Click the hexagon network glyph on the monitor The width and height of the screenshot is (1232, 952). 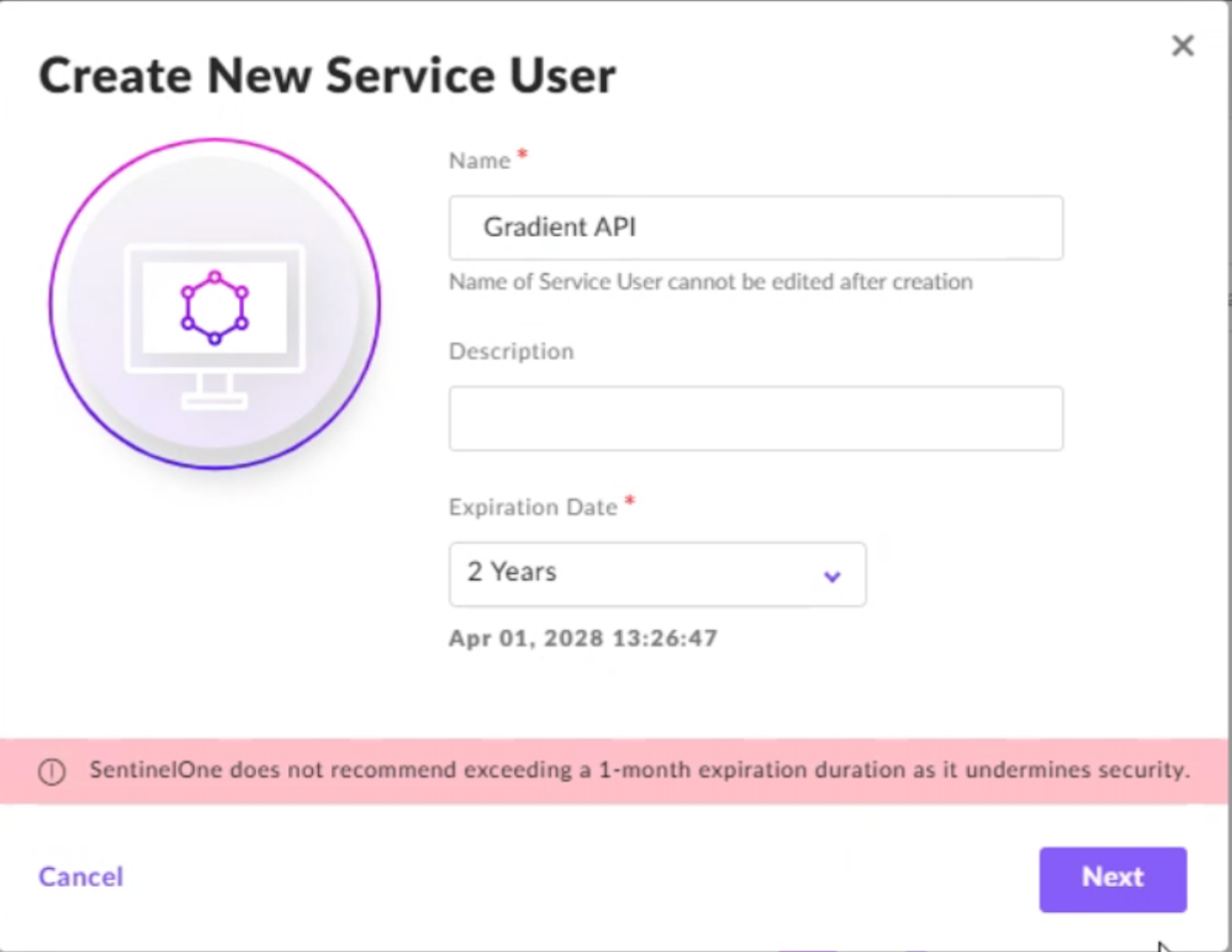[215, 308]
